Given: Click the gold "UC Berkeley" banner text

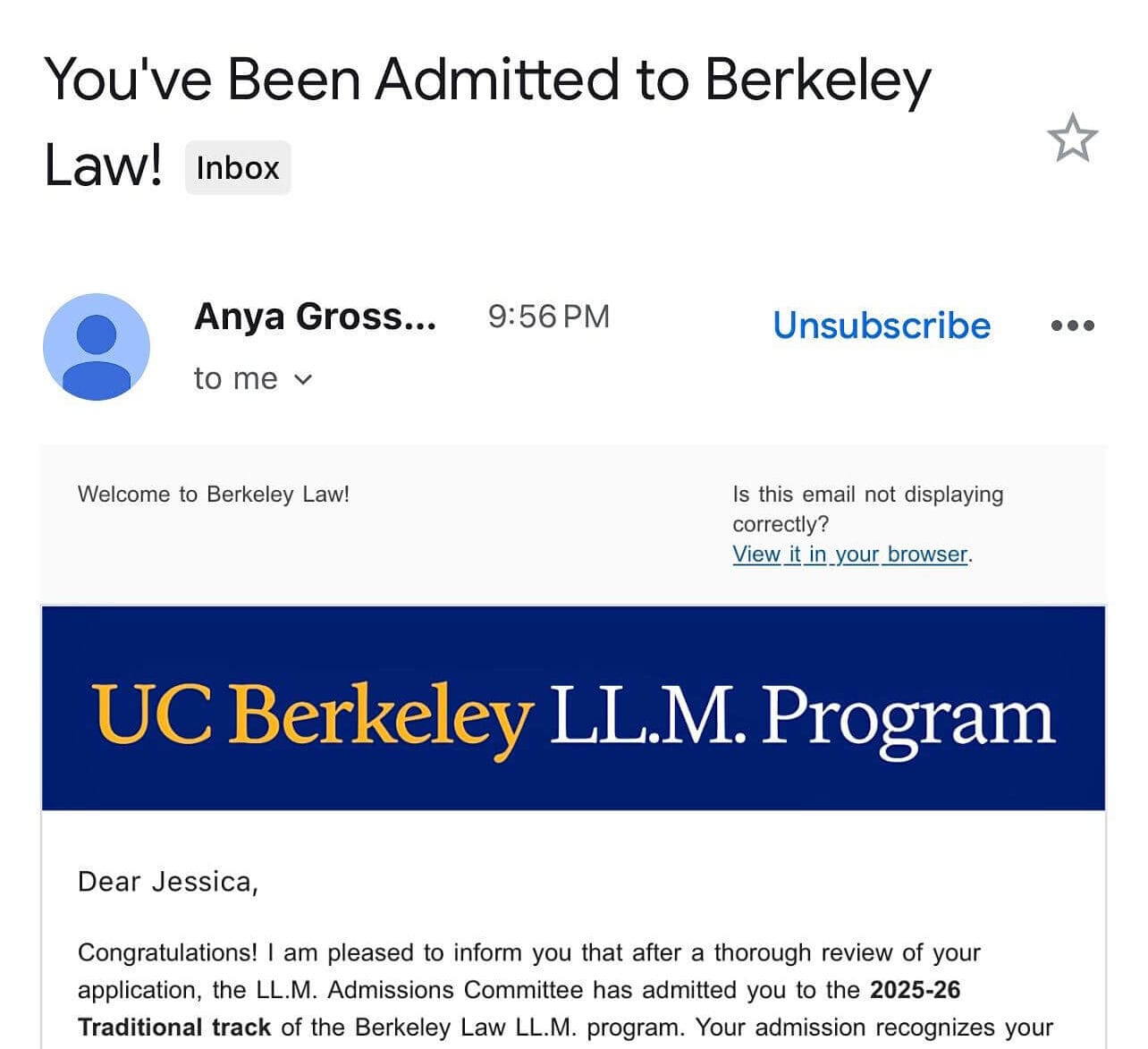Looking at the screenshot, I should (x=313, y=716).
